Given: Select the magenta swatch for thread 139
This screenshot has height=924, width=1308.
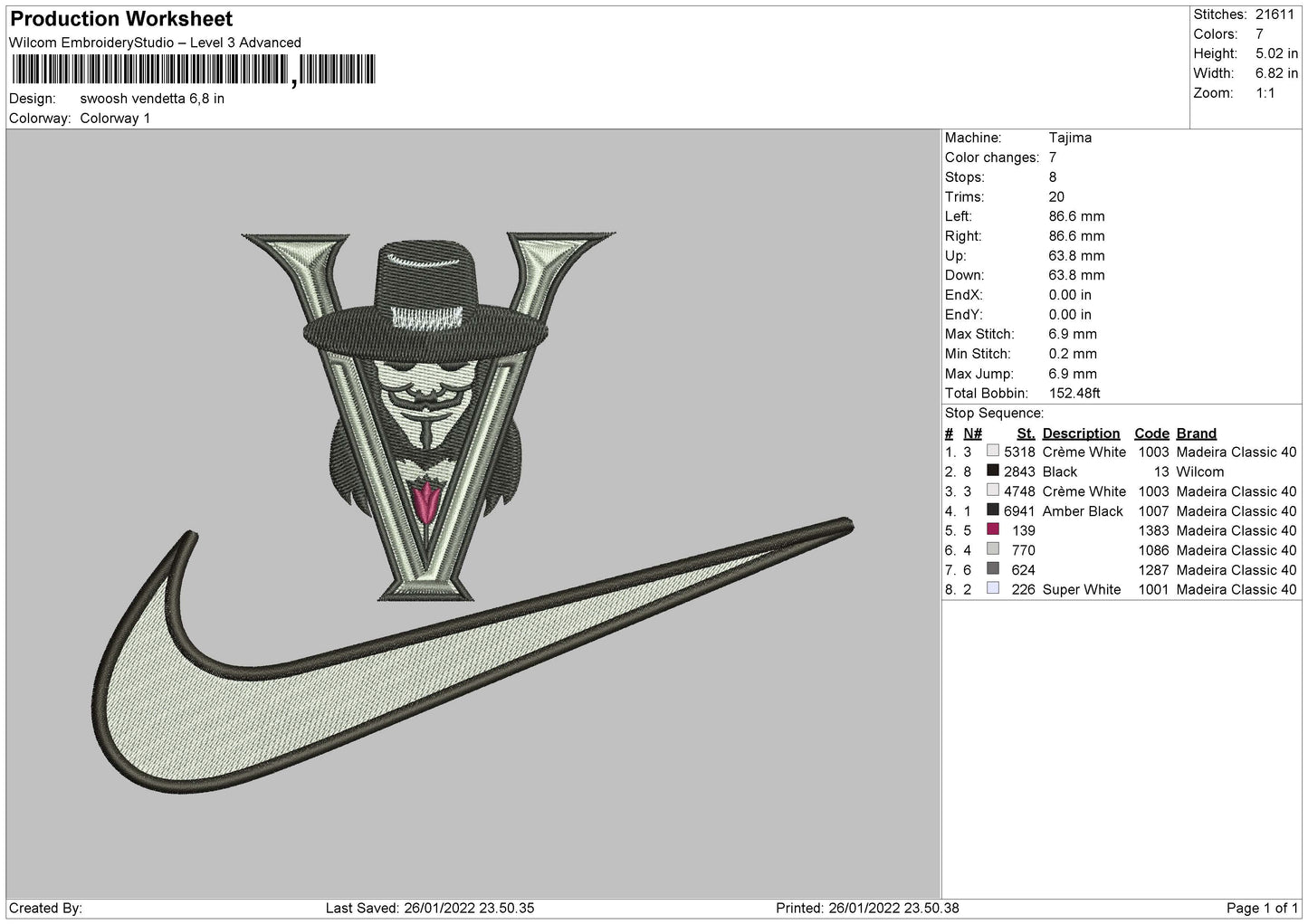Looking at the screenshot, I should click(993, 530).
